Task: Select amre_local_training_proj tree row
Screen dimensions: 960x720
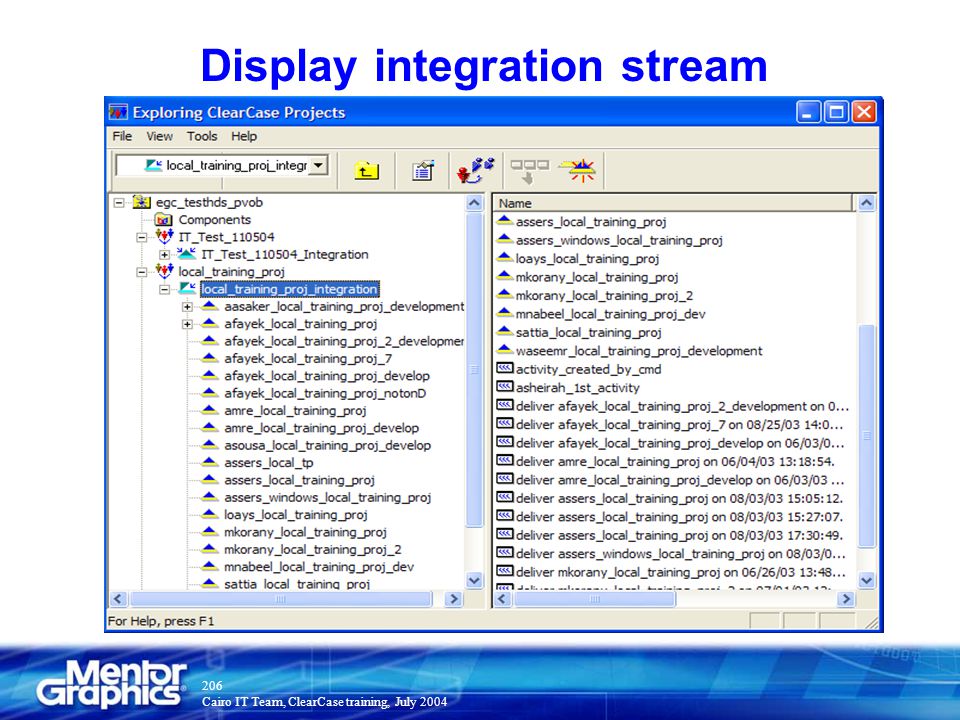Action: (x=295, y=410)
